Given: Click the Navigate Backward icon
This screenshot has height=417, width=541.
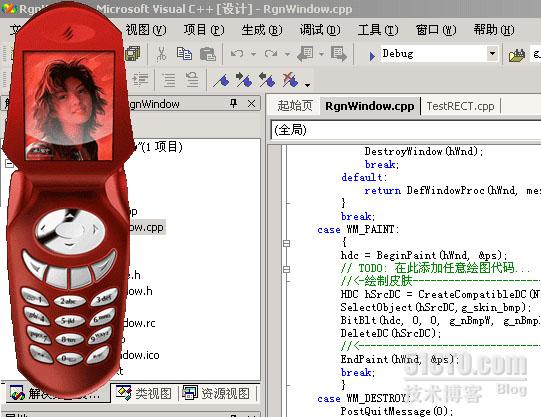Looking at the screenshot, I should 305,54.
